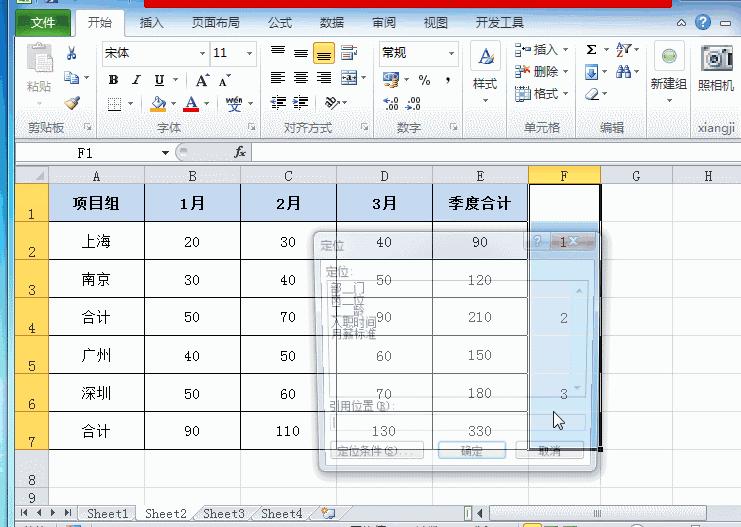Click the Paste clipboard icon
The height and width of the screenshot is (527, 741).
(39, 60)
